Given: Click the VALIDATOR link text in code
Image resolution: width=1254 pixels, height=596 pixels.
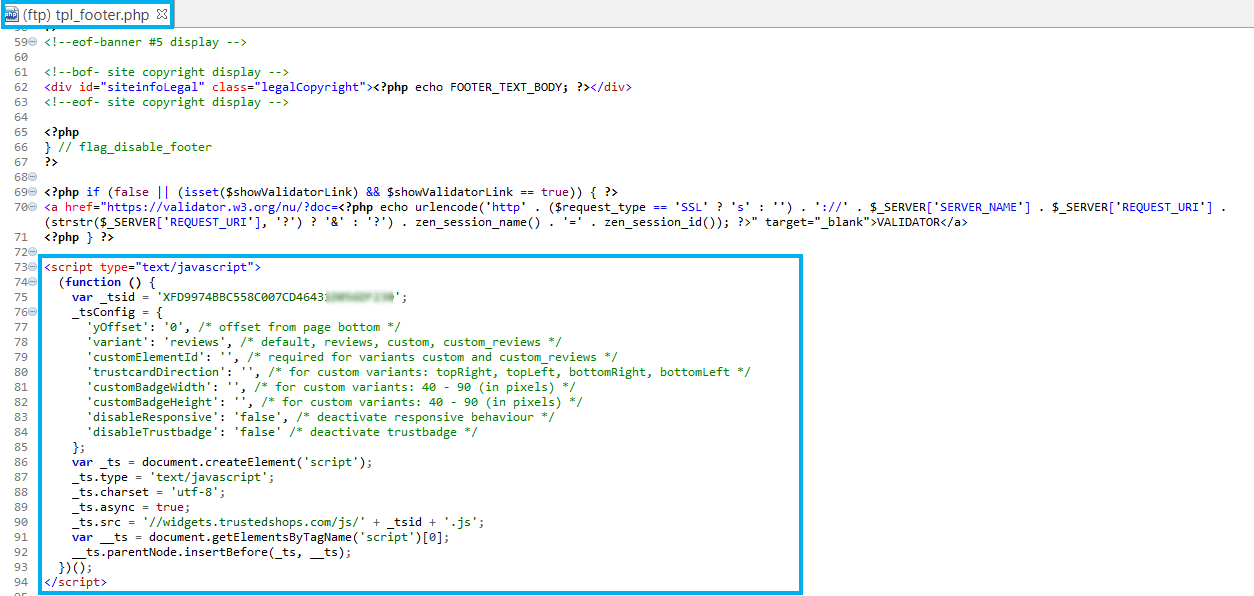Looking at the screenshot, I should pos(907,222).
